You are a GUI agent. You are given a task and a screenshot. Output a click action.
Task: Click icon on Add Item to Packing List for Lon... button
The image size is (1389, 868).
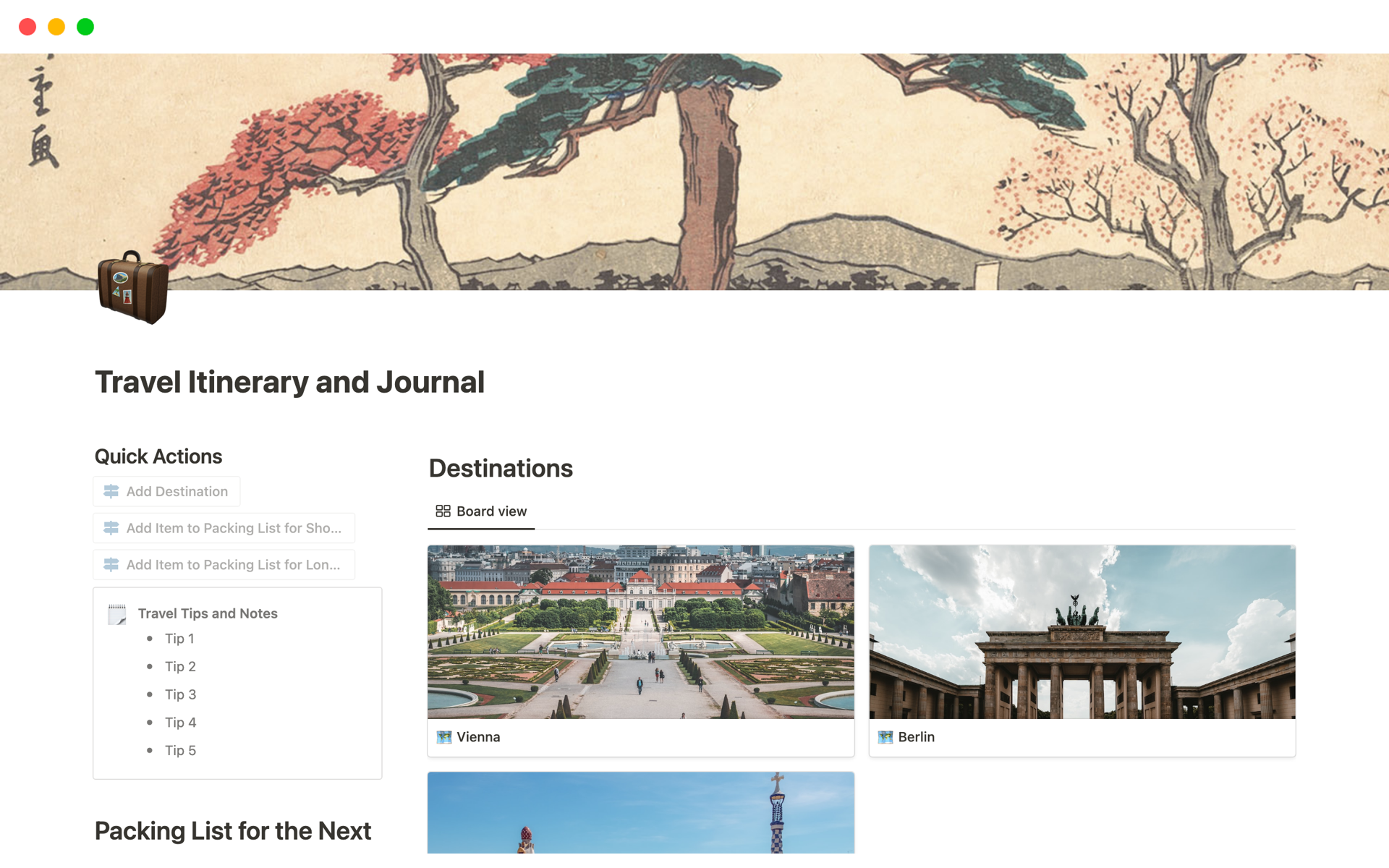point(111,565)
